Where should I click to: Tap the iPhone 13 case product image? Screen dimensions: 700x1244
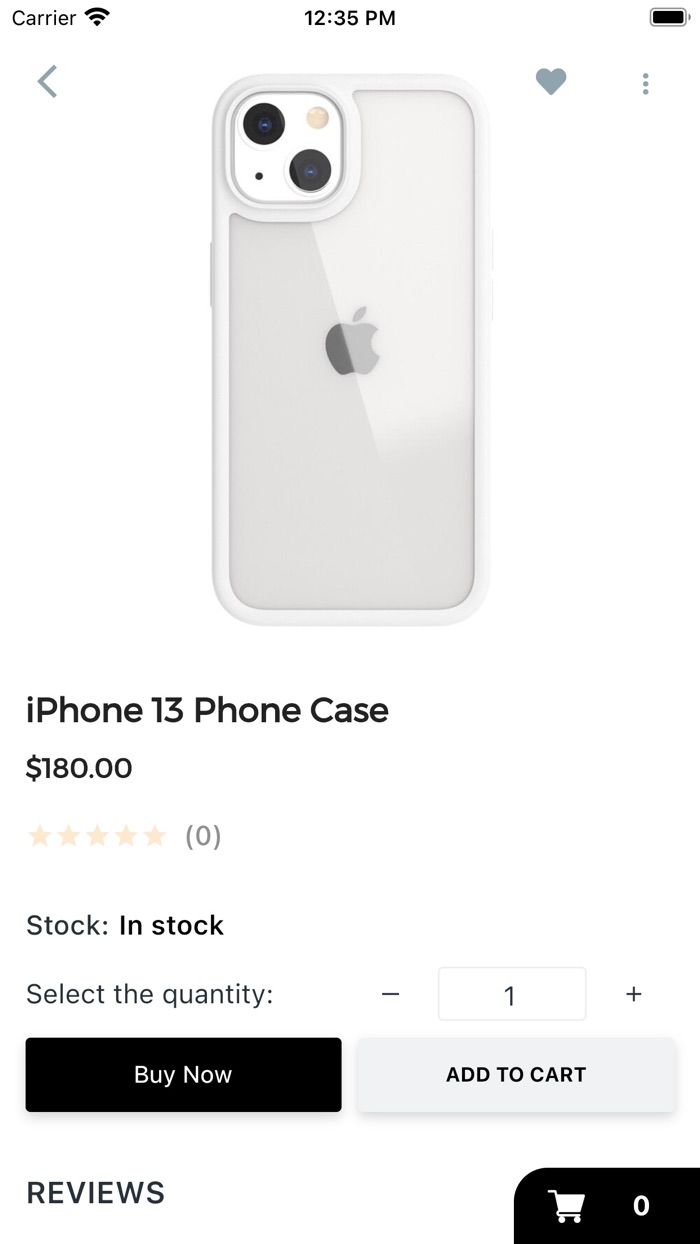(x=350, y=350)
